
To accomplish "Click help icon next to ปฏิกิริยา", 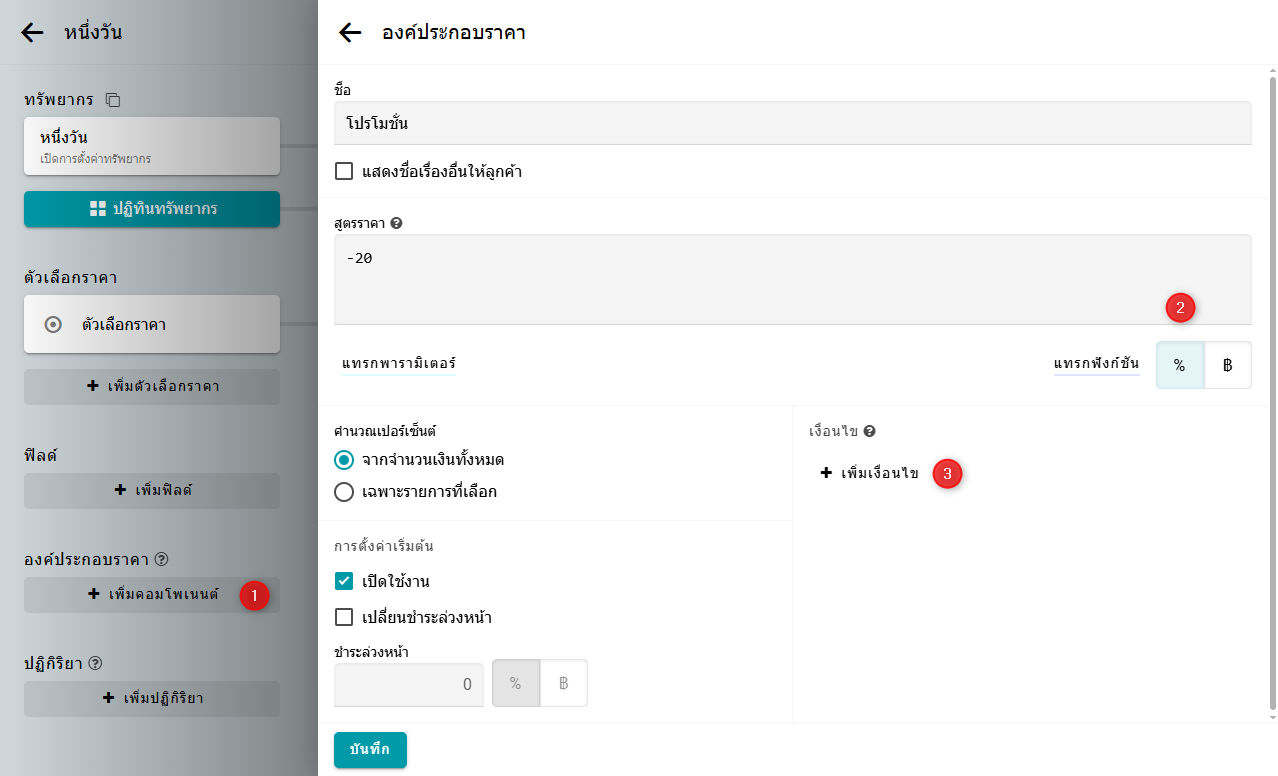I will 96,663.
